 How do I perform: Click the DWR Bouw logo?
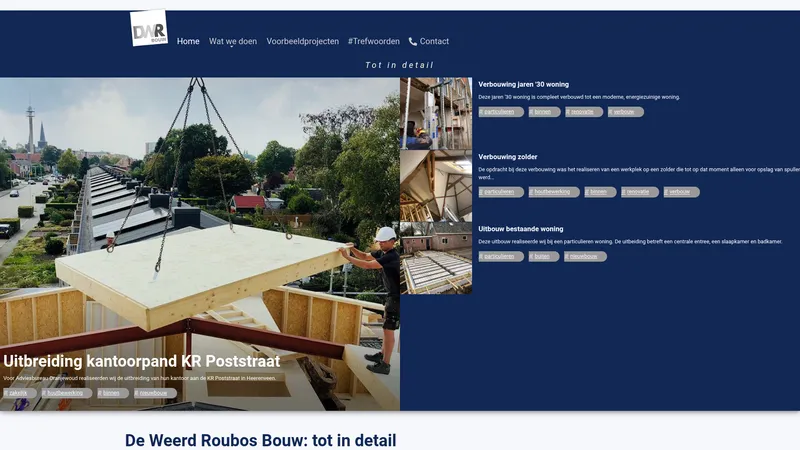point(149,28)
